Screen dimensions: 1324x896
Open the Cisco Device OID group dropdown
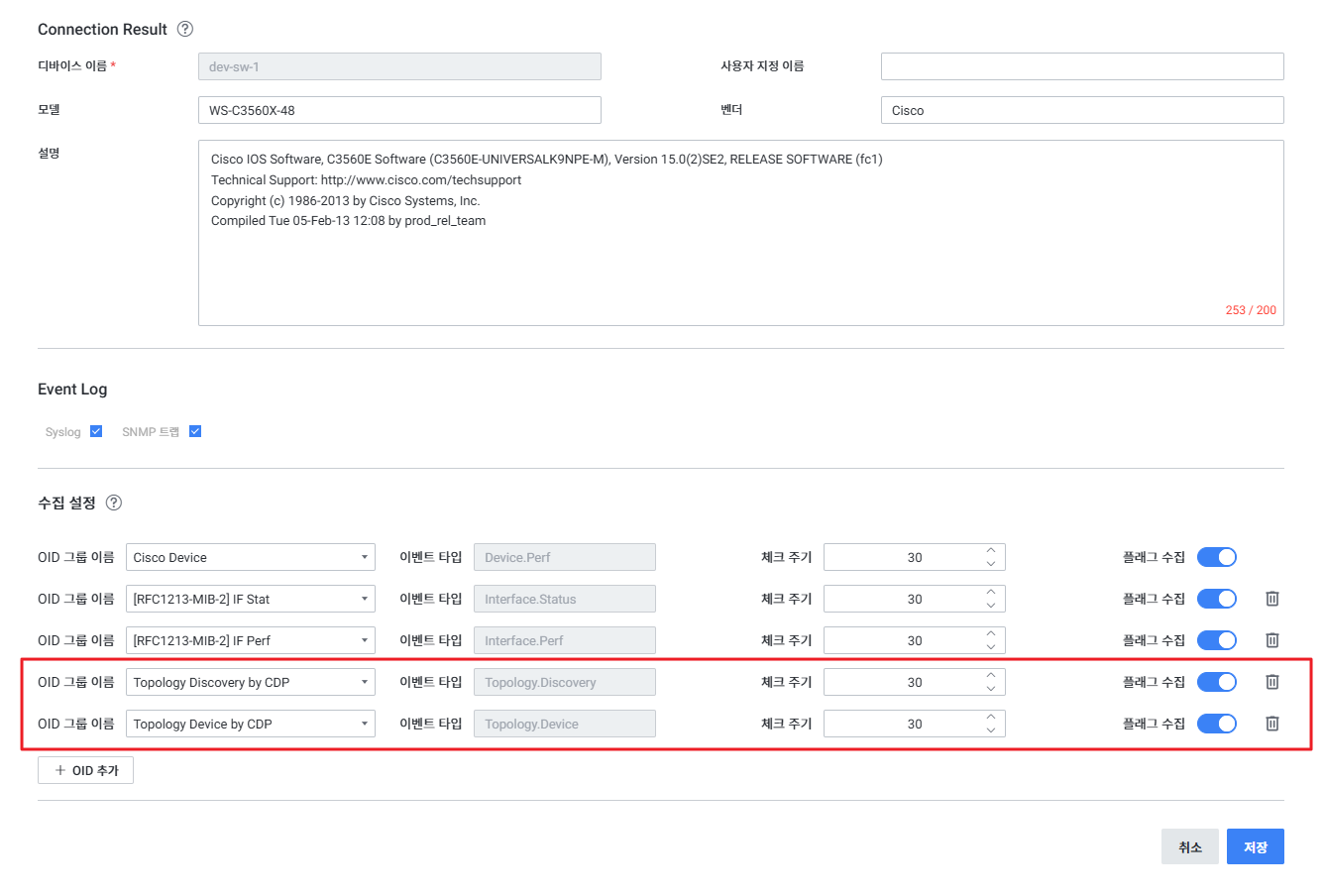click(x=250, y=557)
